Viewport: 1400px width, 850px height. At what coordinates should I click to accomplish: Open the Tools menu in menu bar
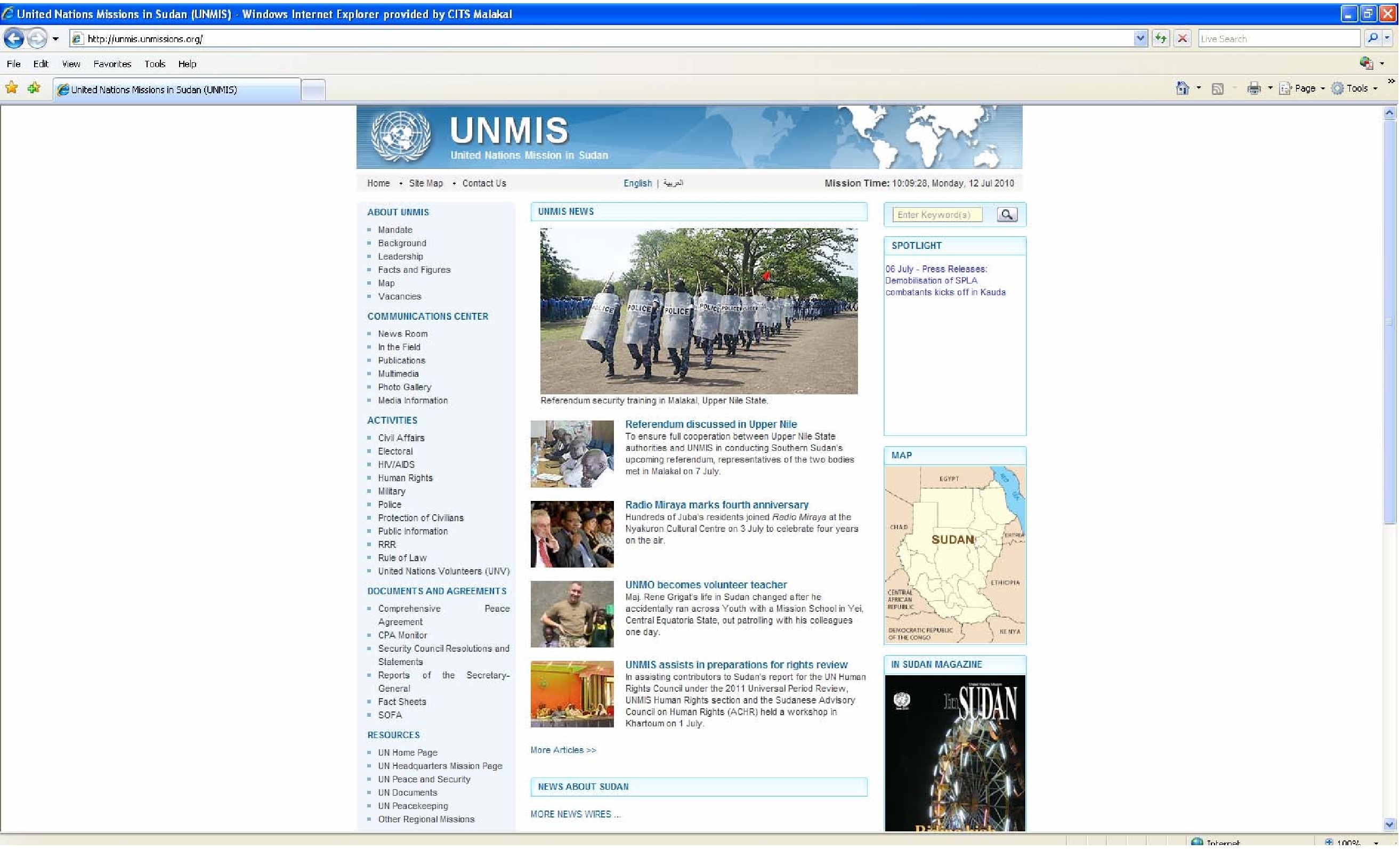(155, 64)
